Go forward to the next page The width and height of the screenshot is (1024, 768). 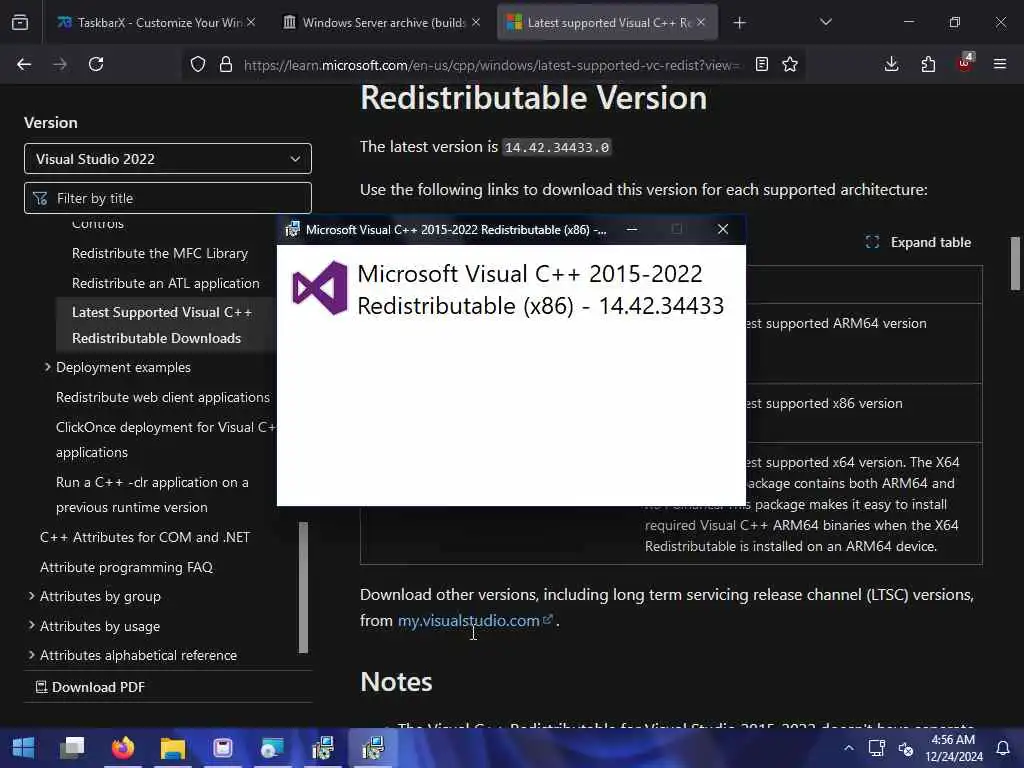[x=60, y=64]
